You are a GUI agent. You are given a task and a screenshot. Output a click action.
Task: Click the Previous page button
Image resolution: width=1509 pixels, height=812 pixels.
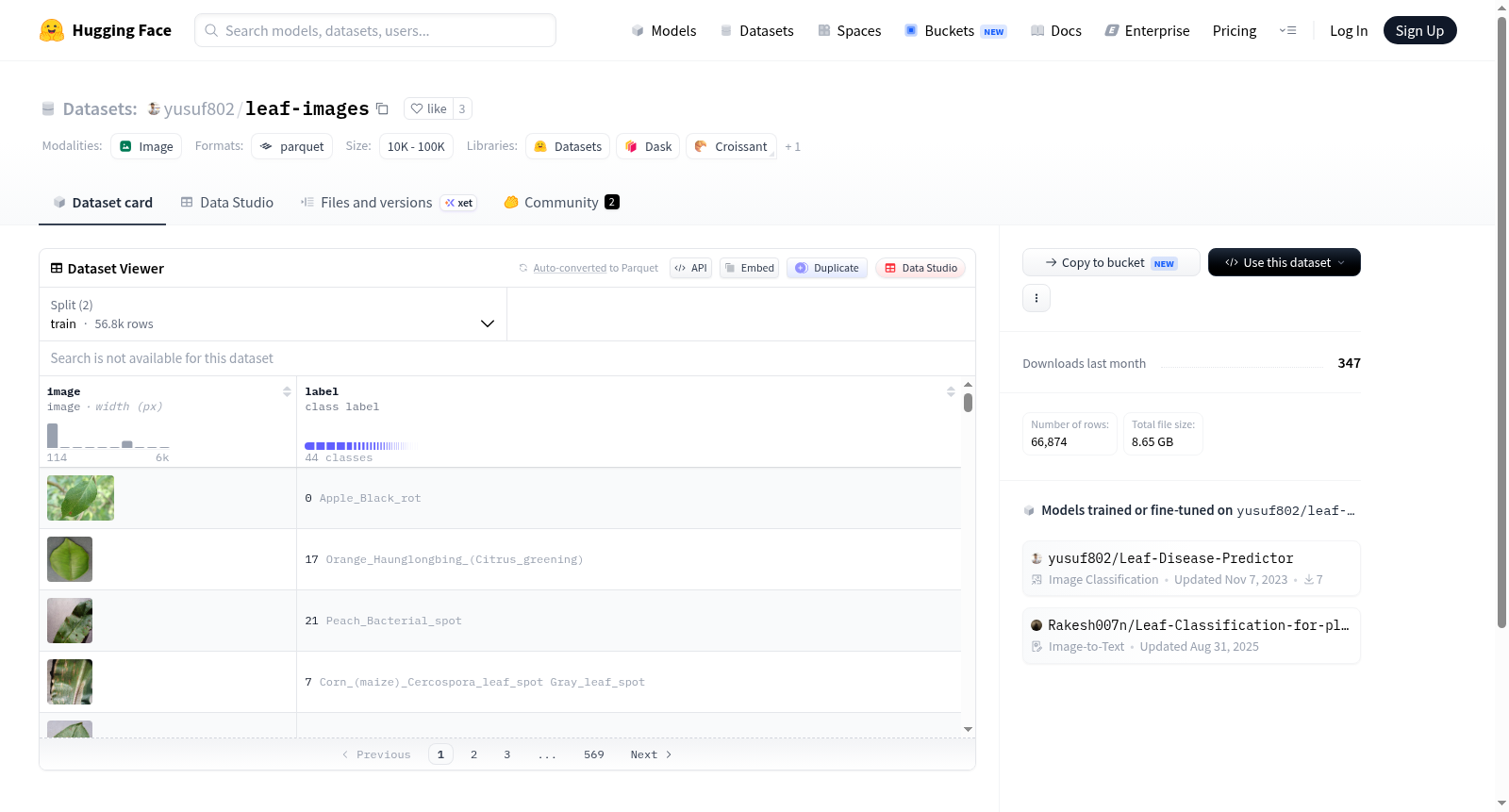coord(376,754)
